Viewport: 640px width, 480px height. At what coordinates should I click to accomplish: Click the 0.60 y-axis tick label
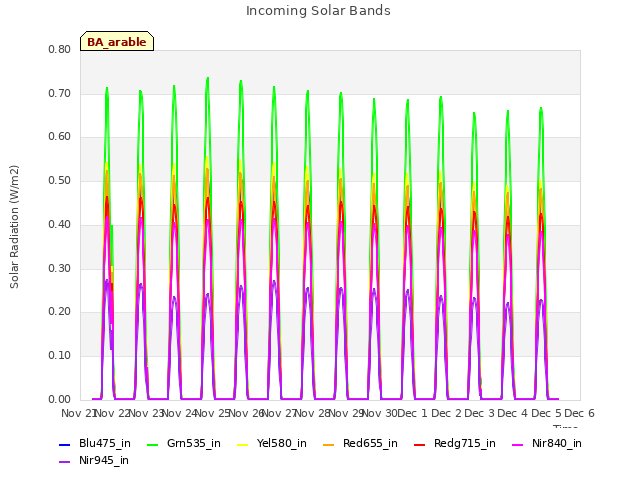tap(60, 137)
